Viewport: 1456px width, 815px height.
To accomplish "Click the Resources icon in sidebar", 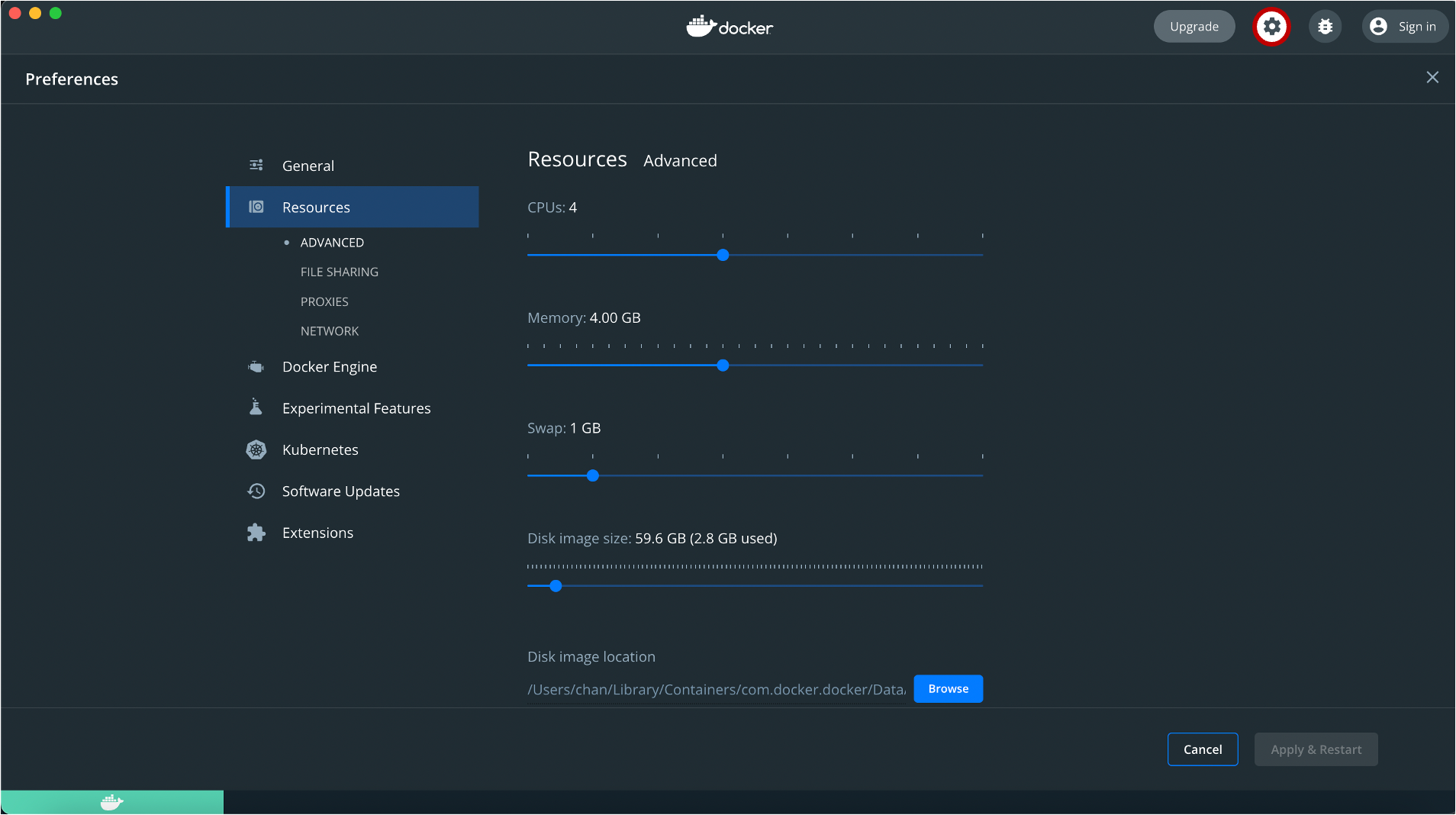I will pos(256,207).
